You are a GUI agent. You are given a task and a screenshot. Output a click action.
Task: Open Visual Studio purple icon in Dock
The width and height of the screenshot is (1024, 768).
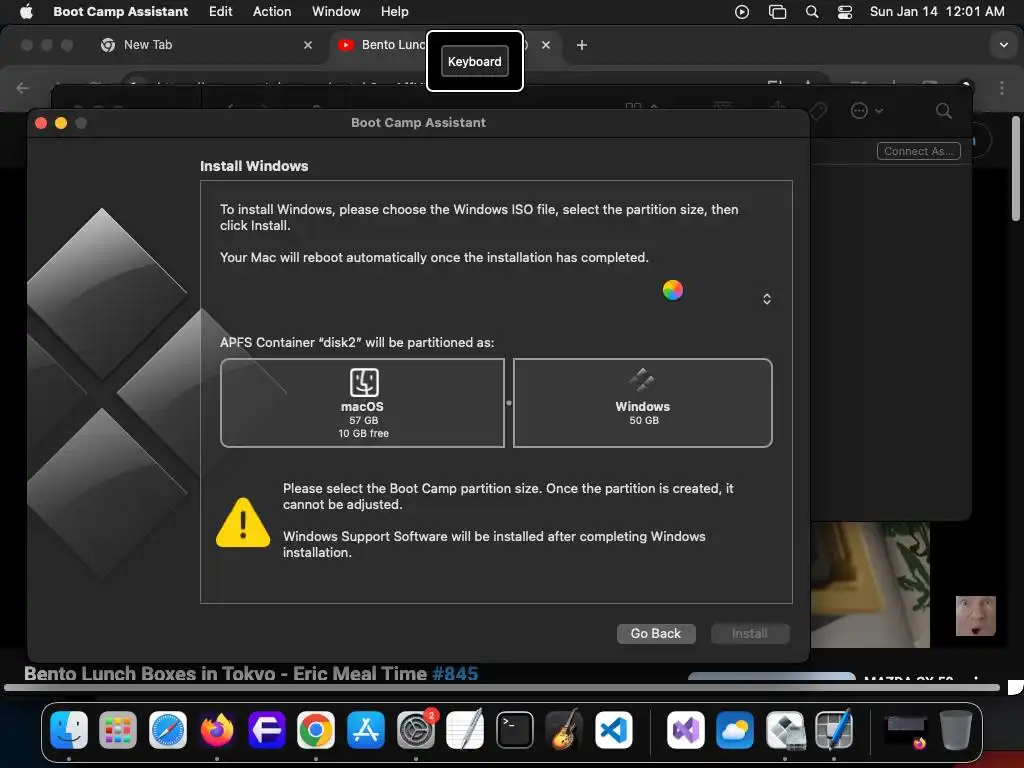tap(686, 729)
